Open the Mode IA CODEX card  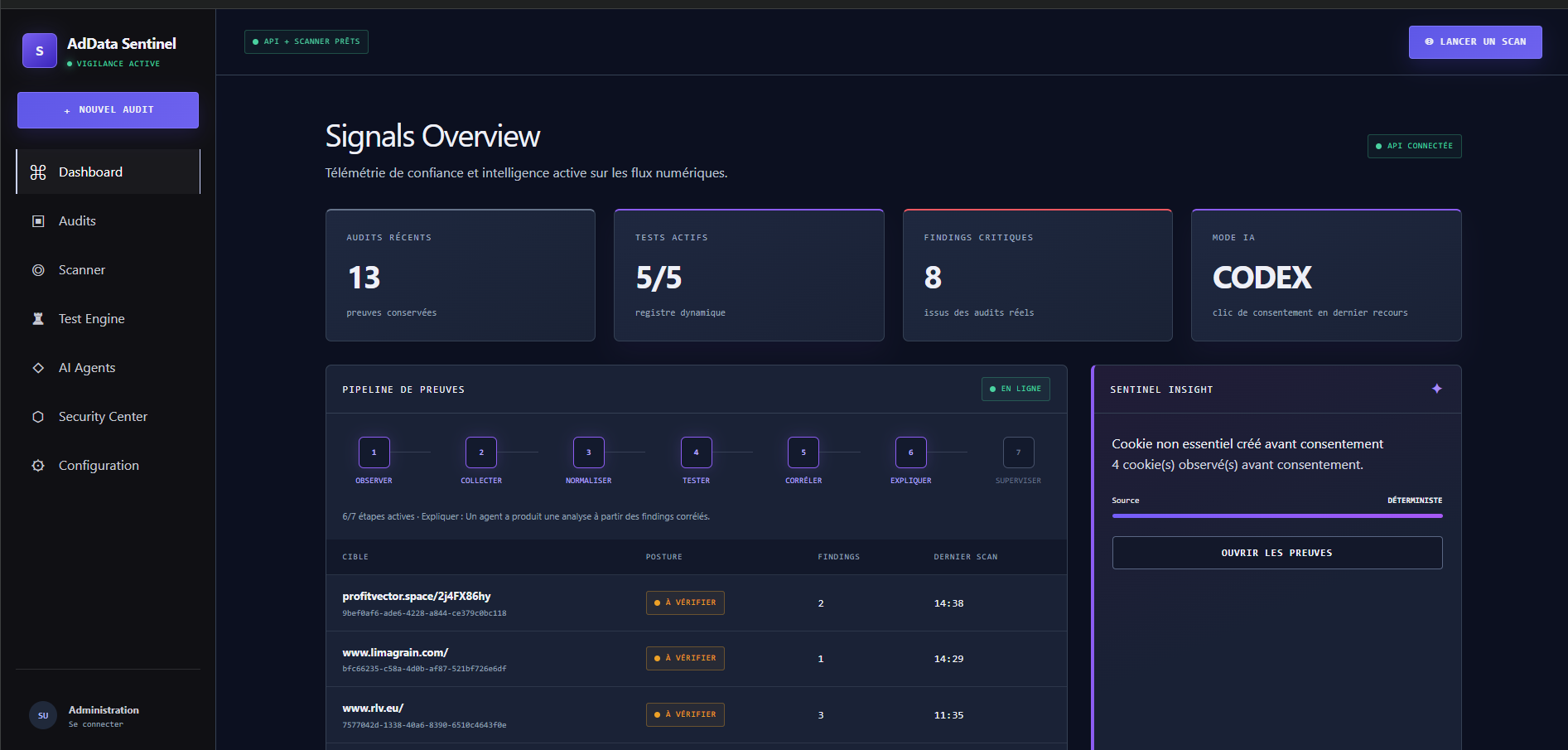[x=1326, y=275]
